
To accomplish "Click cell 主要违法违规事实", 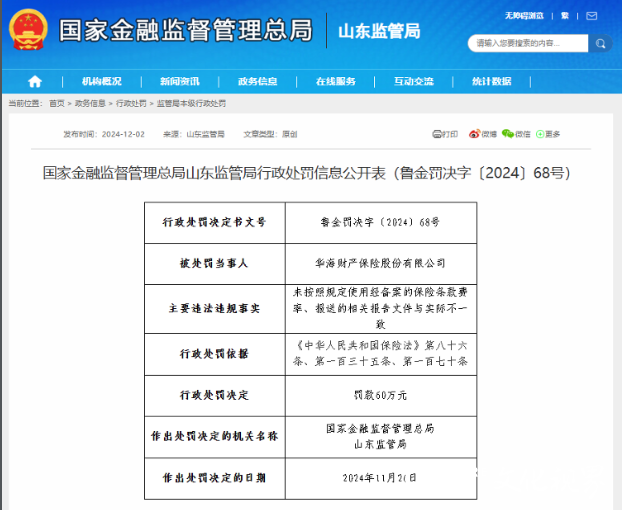I will tap(215, 309).
